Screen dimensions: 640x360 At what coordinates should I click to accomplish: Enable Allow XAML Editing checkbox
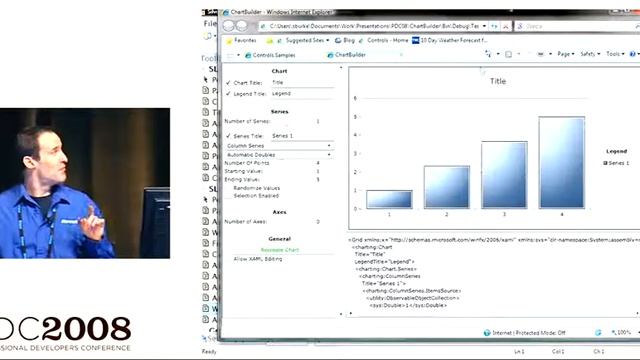[229, 259]
